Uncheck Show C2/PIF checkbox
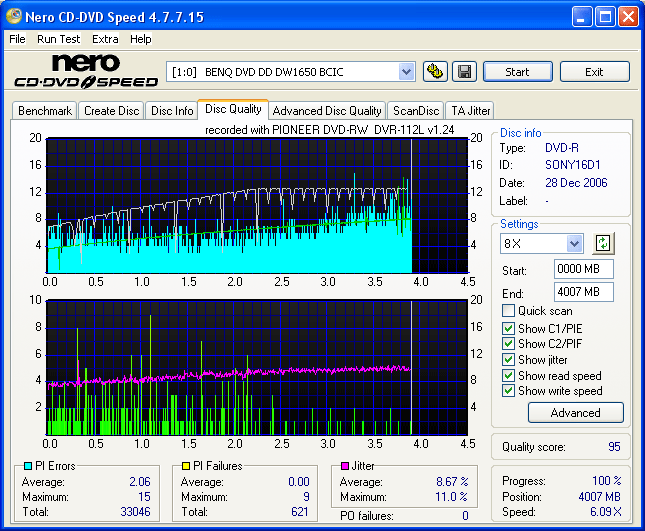Screen dimensions: 645x531 508,343
